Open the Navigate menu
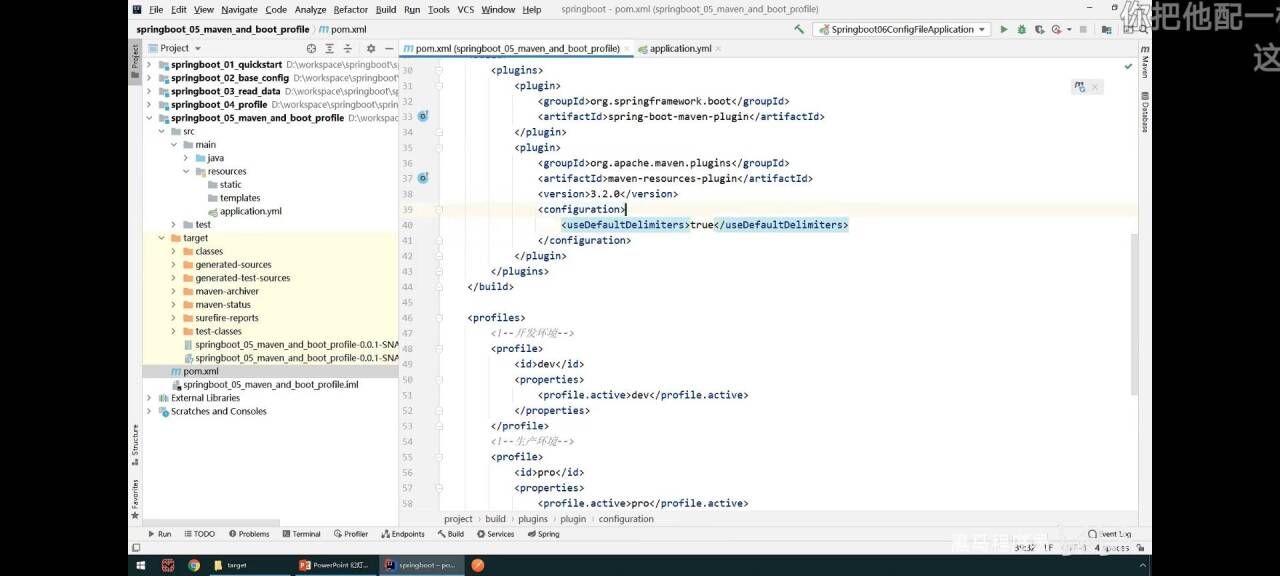1280x576 pixels. point(239,9)
